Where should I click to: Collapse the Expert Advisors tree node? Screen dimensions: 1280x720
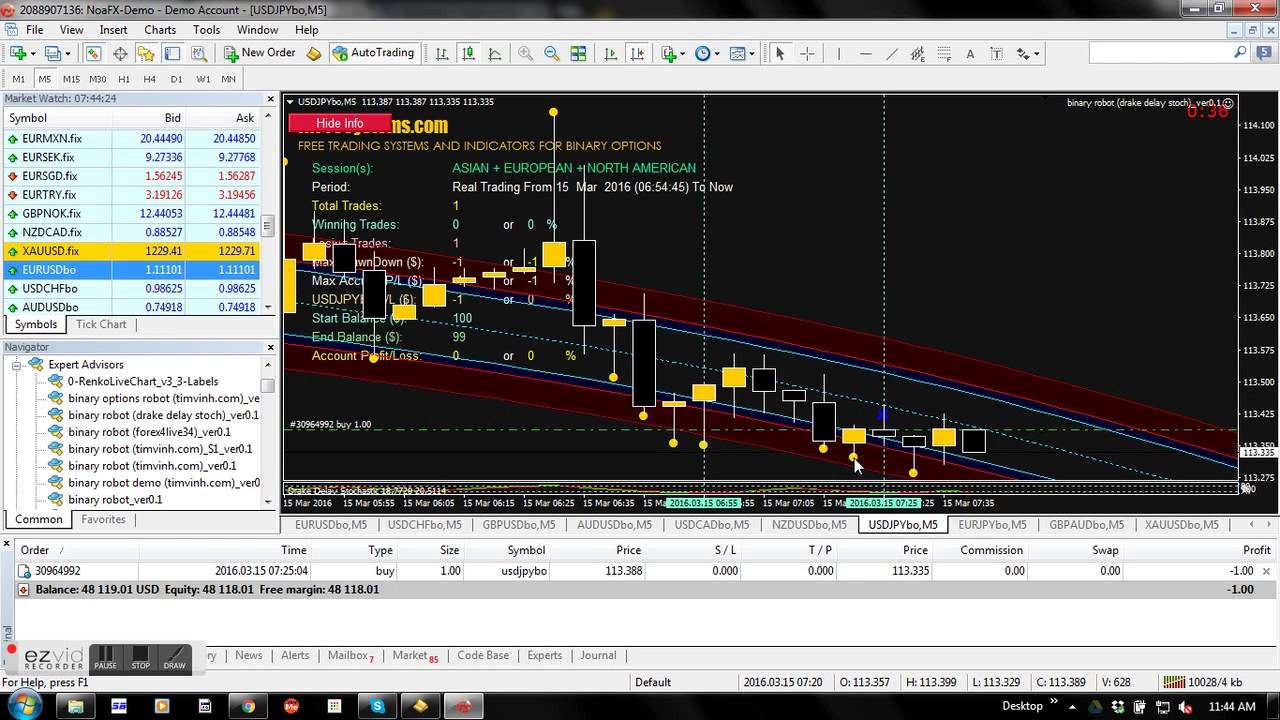17,365
